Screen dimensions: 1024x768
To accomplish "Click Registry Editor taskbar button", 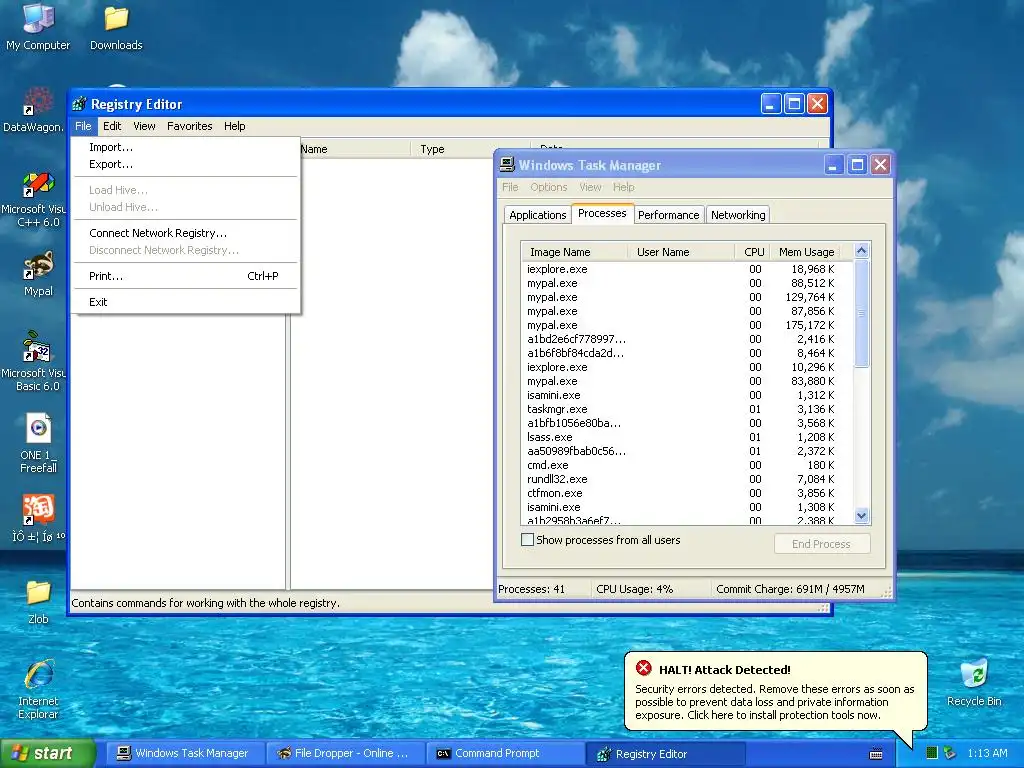I will click(x=665, y=753).
